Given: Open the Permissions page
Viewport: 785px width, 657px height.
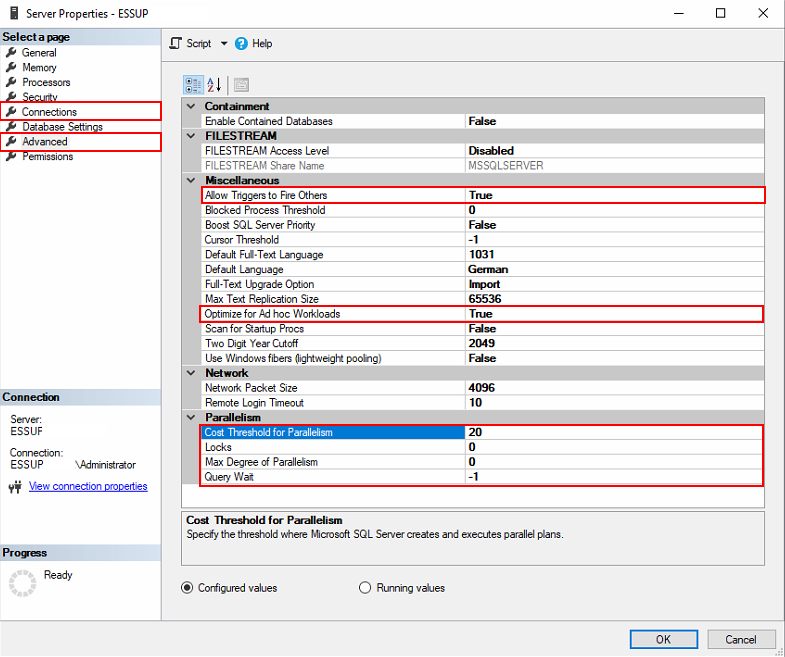Looking at the screenshot, I should point(47,156).
